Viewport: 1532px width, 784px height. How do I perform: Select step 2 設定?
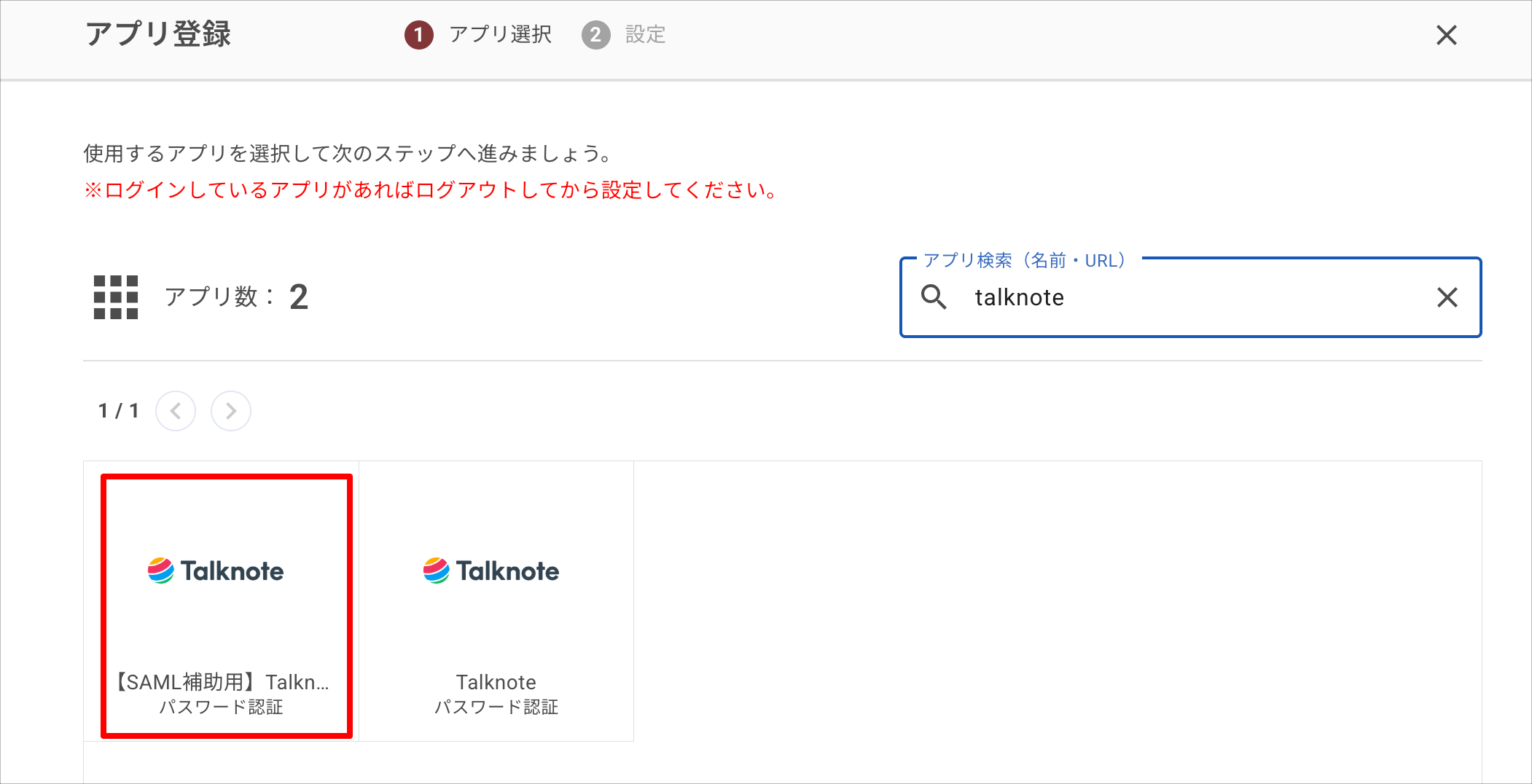coord(624,34)
